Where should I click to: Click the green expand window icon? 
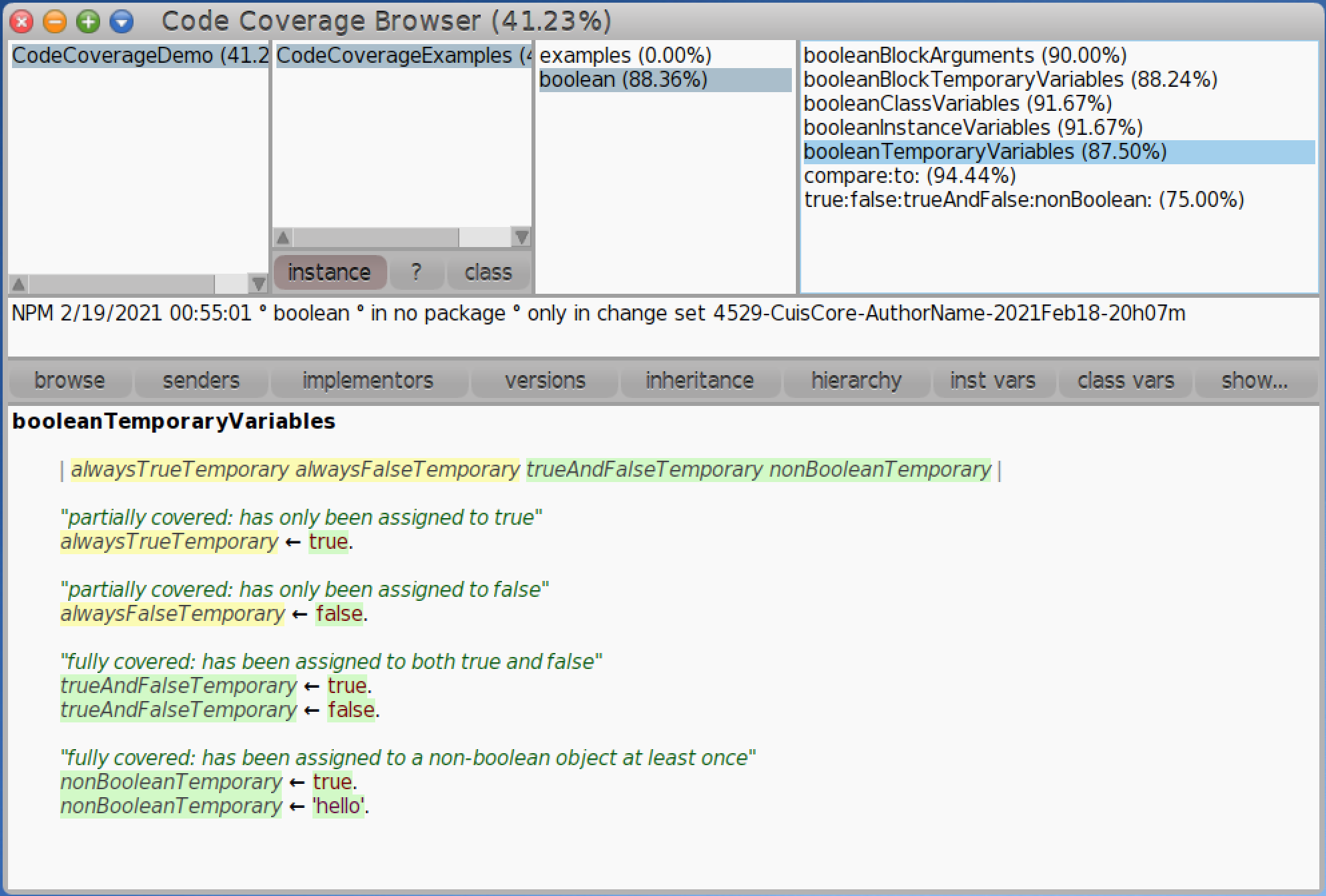pyautogui.click(x=88, y=22)
